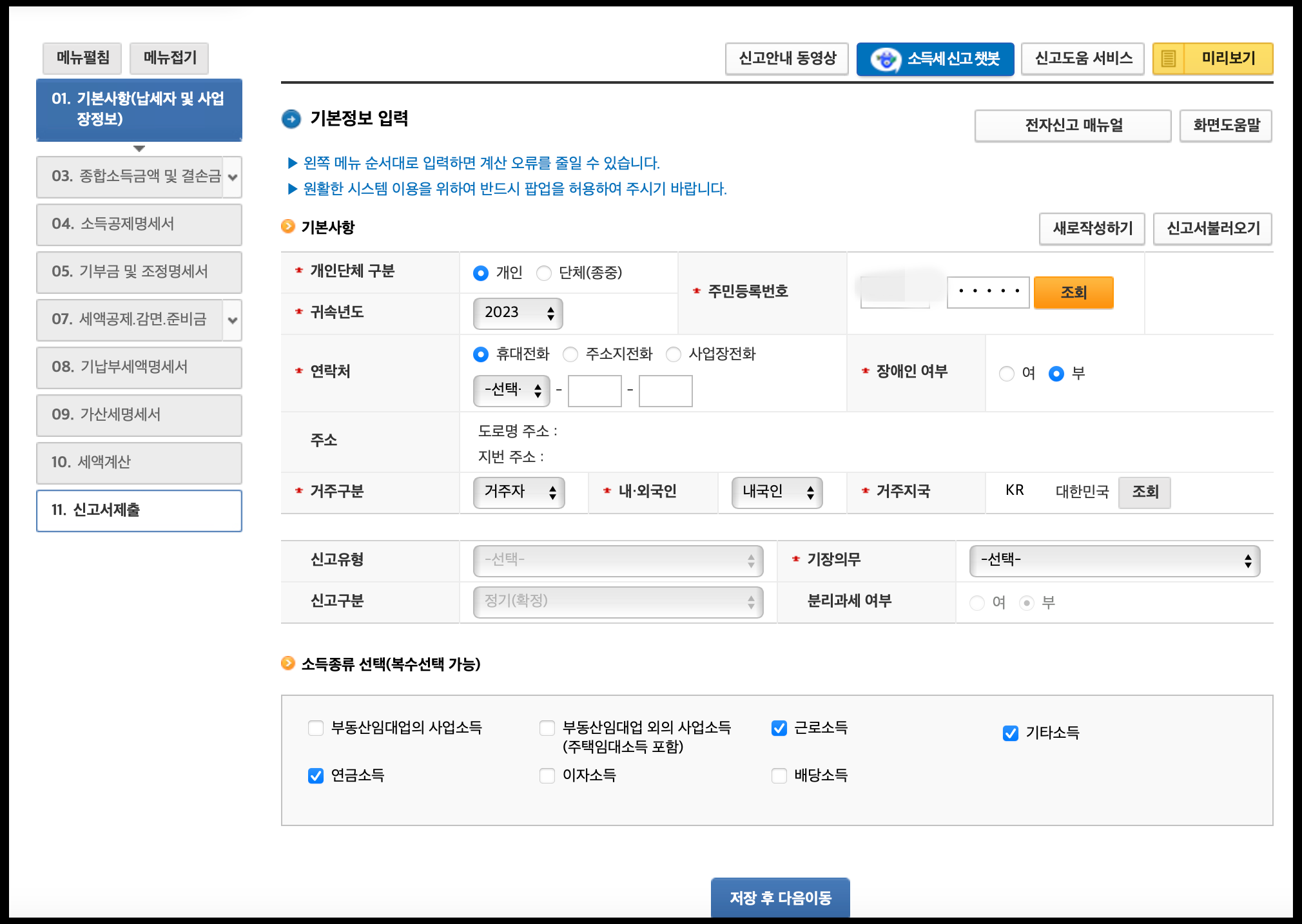The image size is (1302, 924).
Task: Click the orange 조회 button for 주민등록번호
Action: 1073,293
